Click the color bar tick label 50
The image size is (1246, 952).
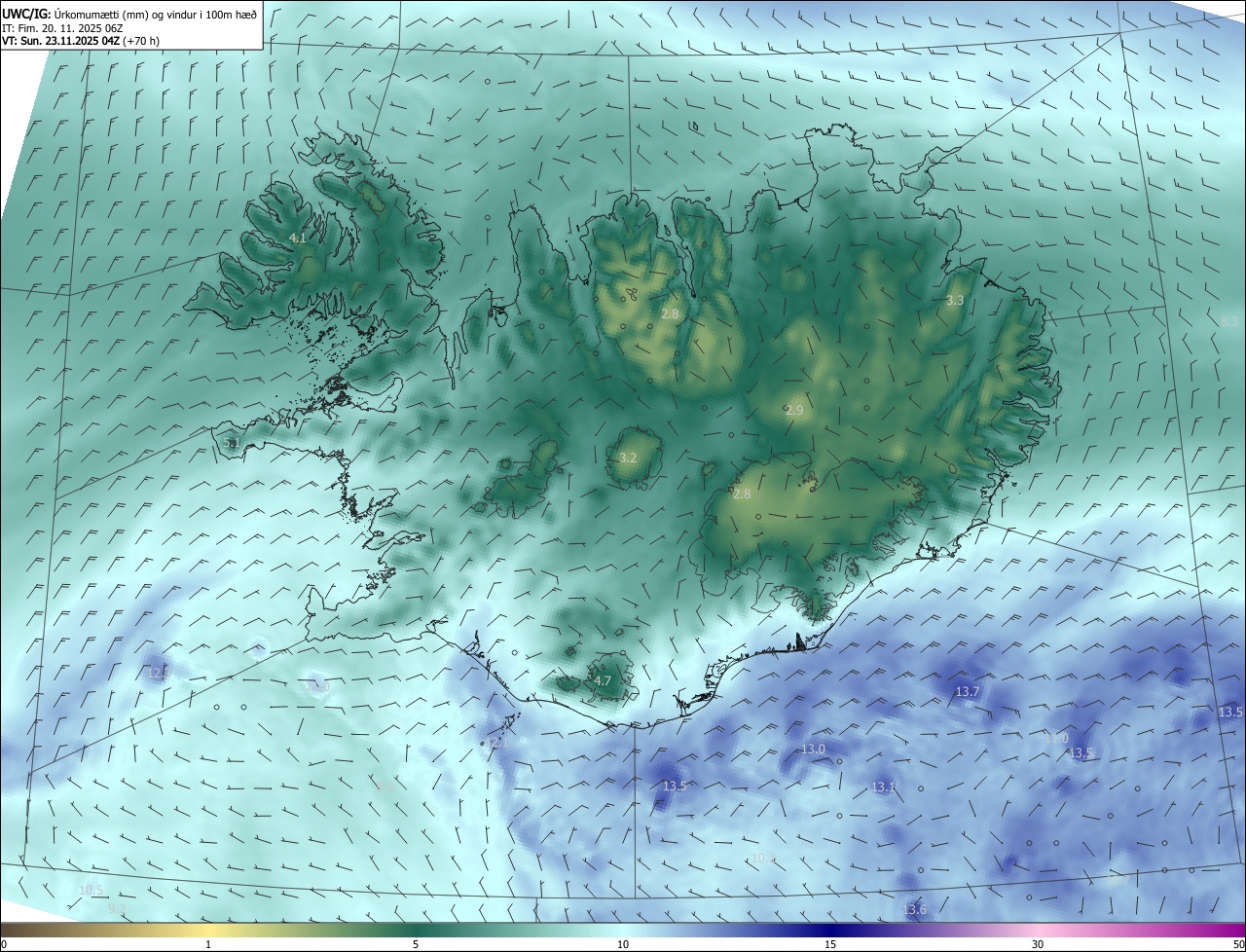1238,945
